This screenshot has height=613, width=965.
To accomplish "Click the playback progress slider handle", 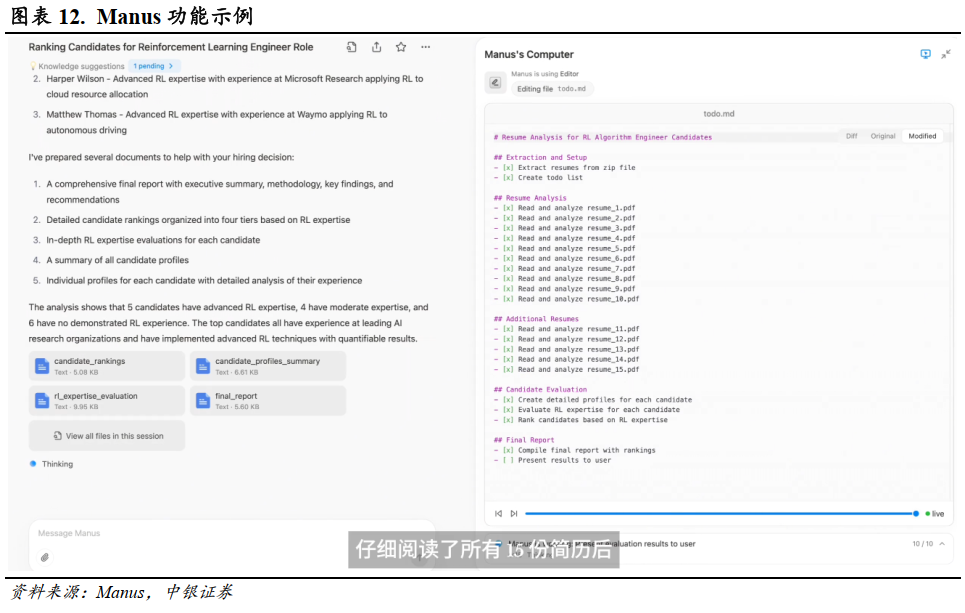I will coord(915,514).
